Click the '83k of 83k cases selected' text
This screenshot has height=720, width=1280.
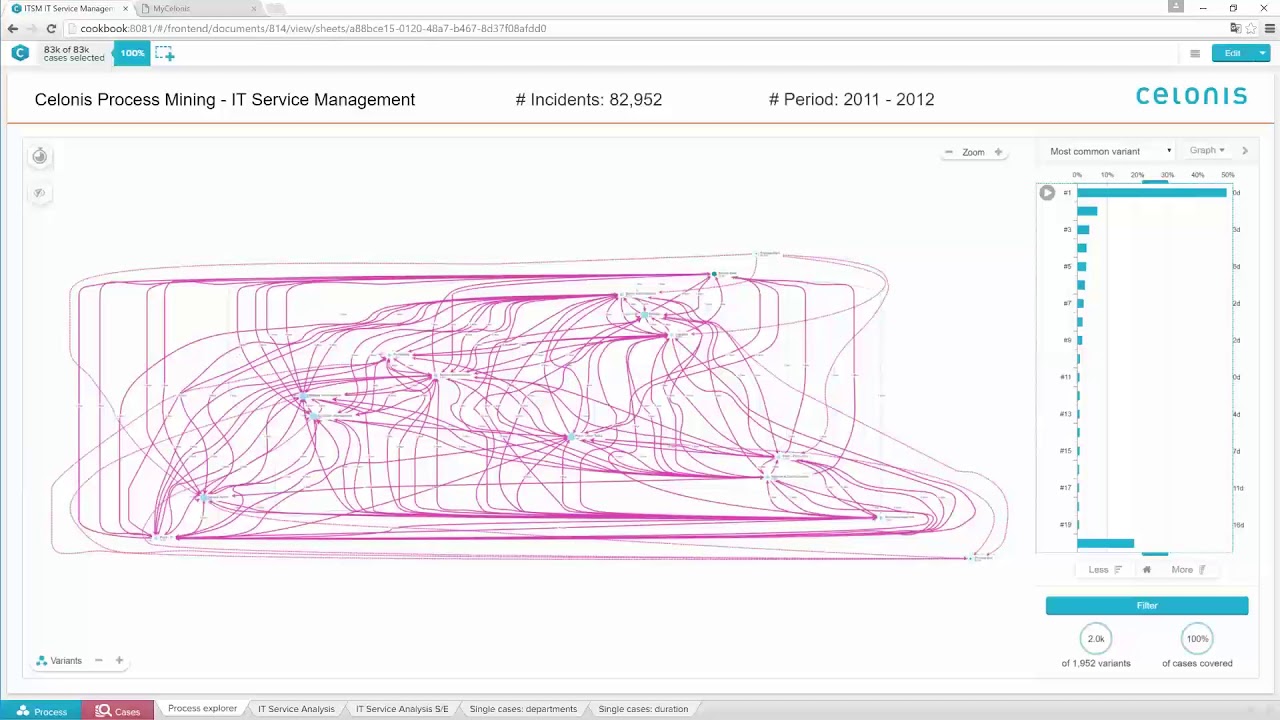[x=74, y=54]
